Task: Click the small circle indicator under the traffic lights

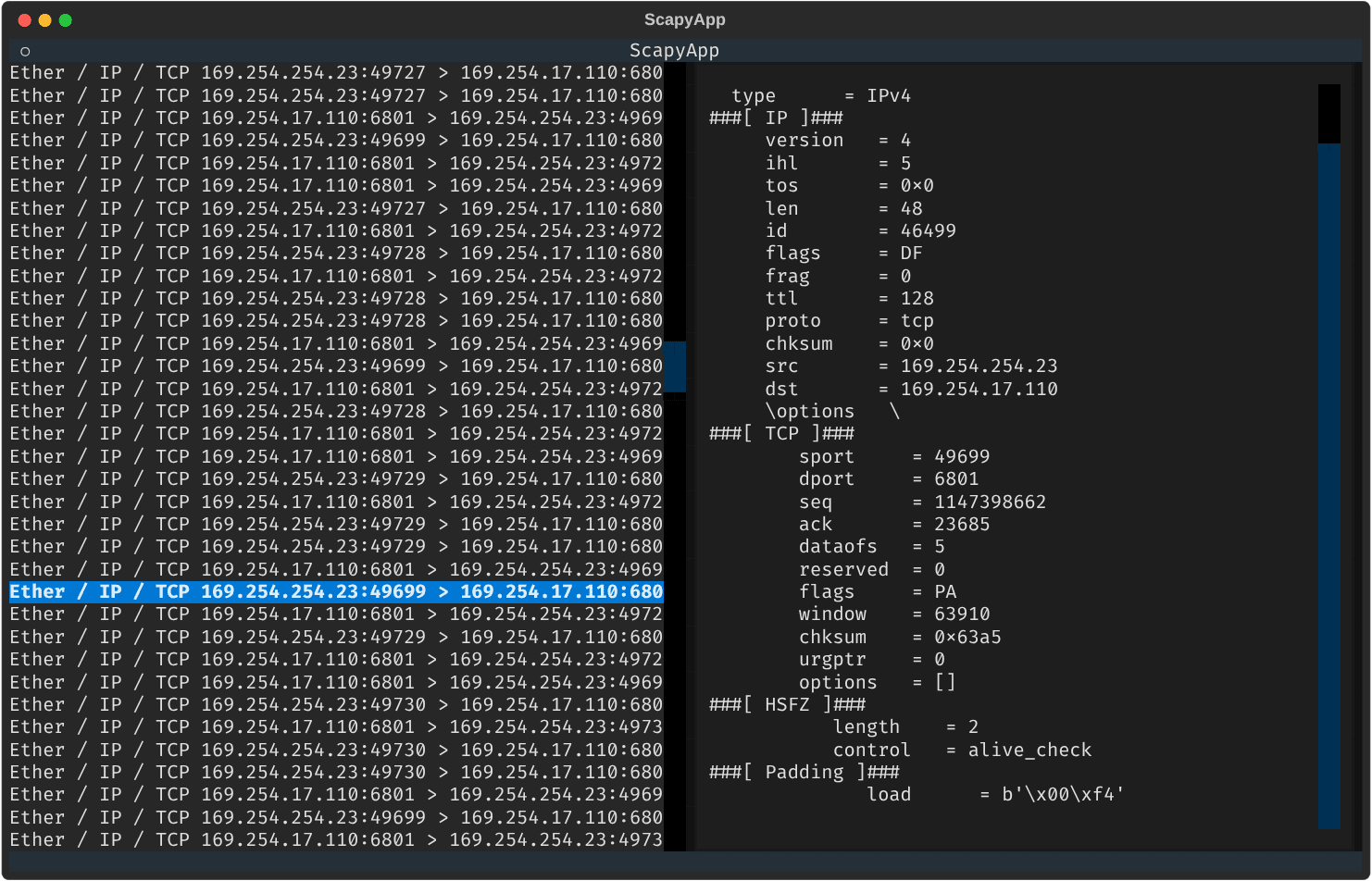Action: pyautogui.click(x=26, y=51)
